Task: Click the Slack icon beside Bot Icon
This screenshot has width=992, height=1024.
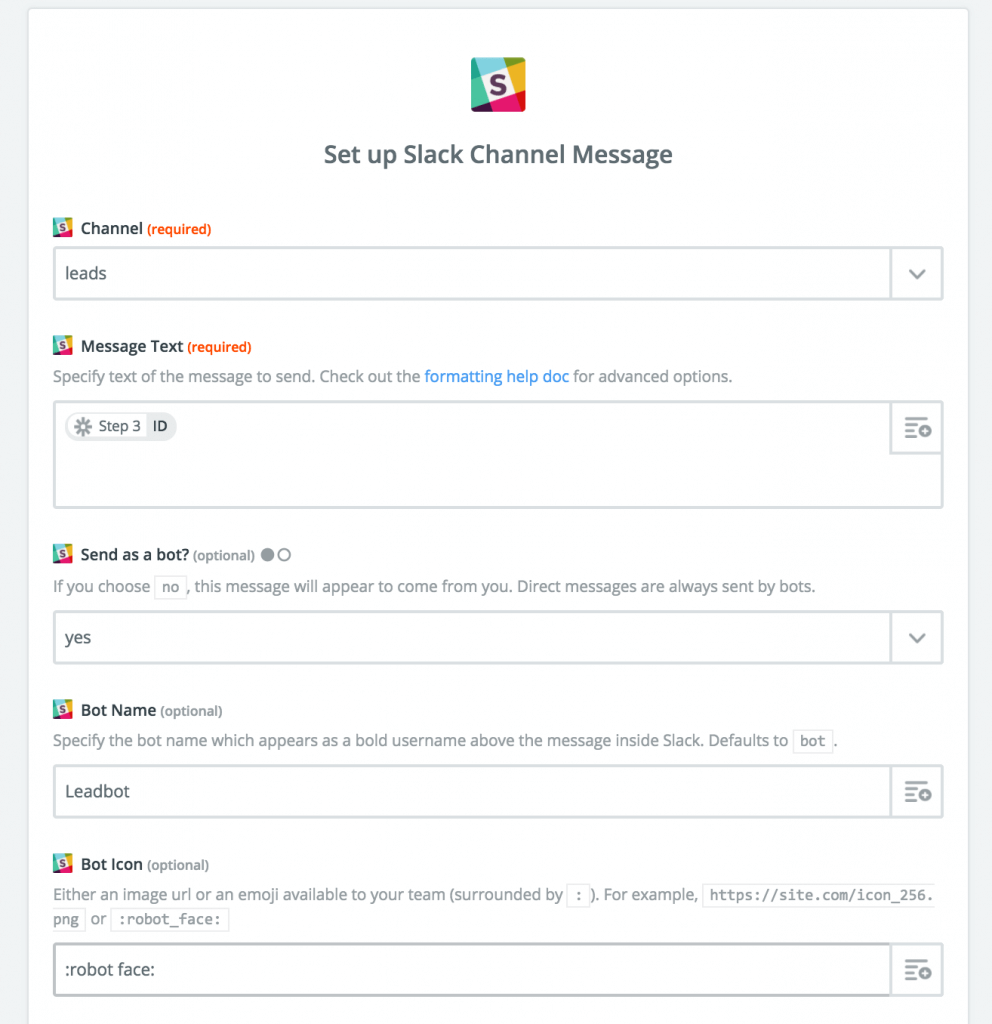Action: [x=62, y=863]
